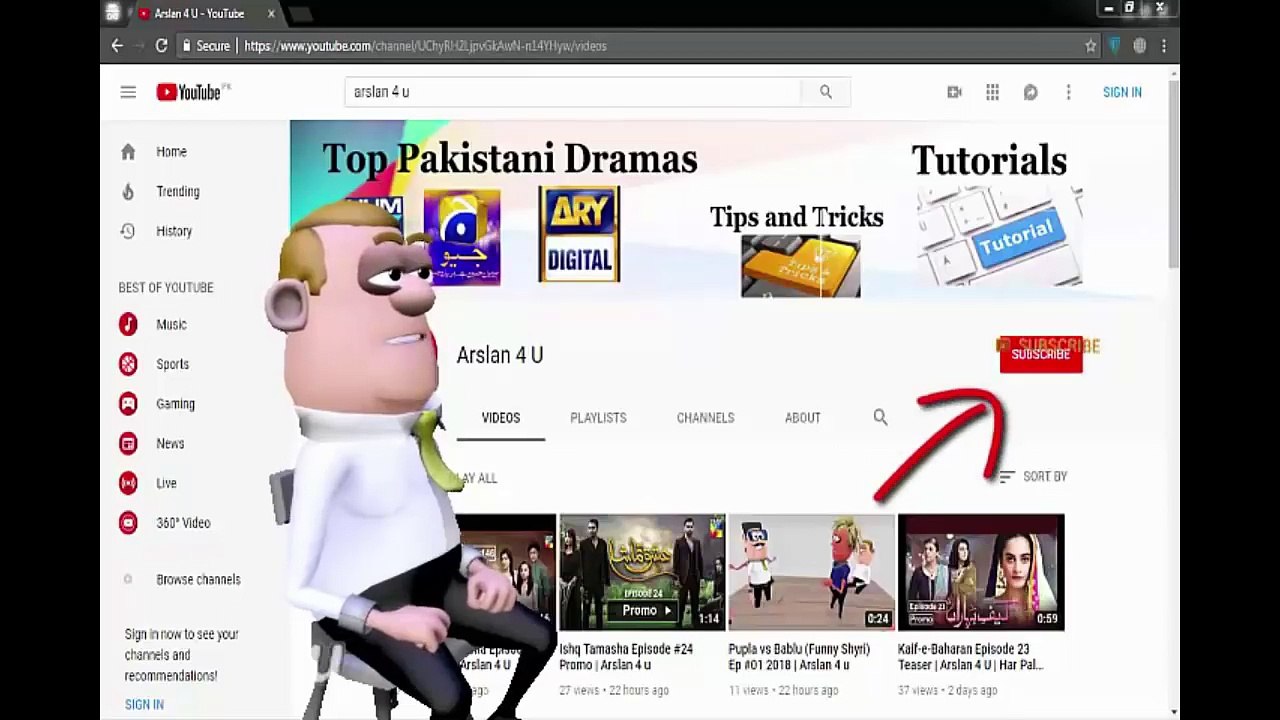1280x720 pixels.
Task: Go back with browser back arrow
Action: pos(117,46)
